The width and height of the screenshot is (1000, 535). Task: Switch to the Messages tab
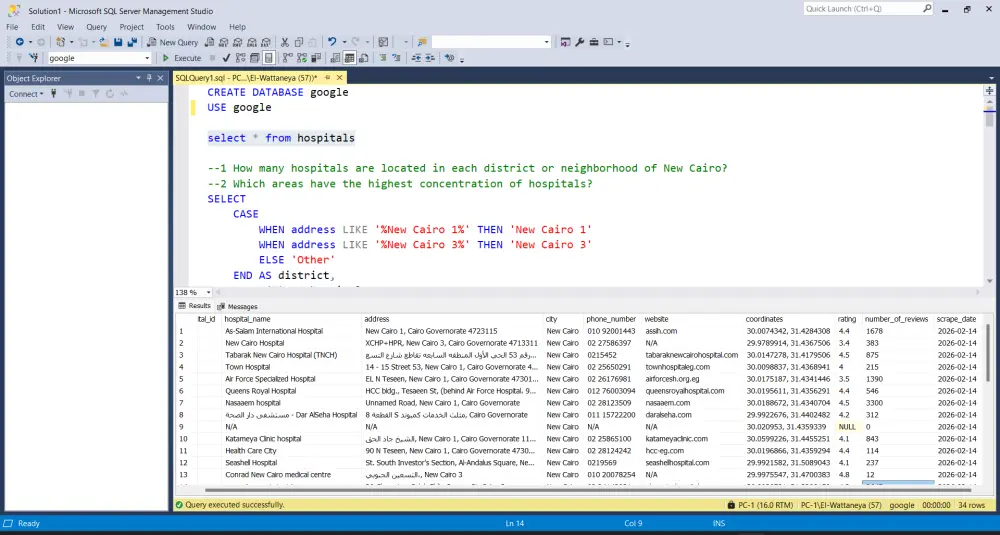click(x=237, y=306)
